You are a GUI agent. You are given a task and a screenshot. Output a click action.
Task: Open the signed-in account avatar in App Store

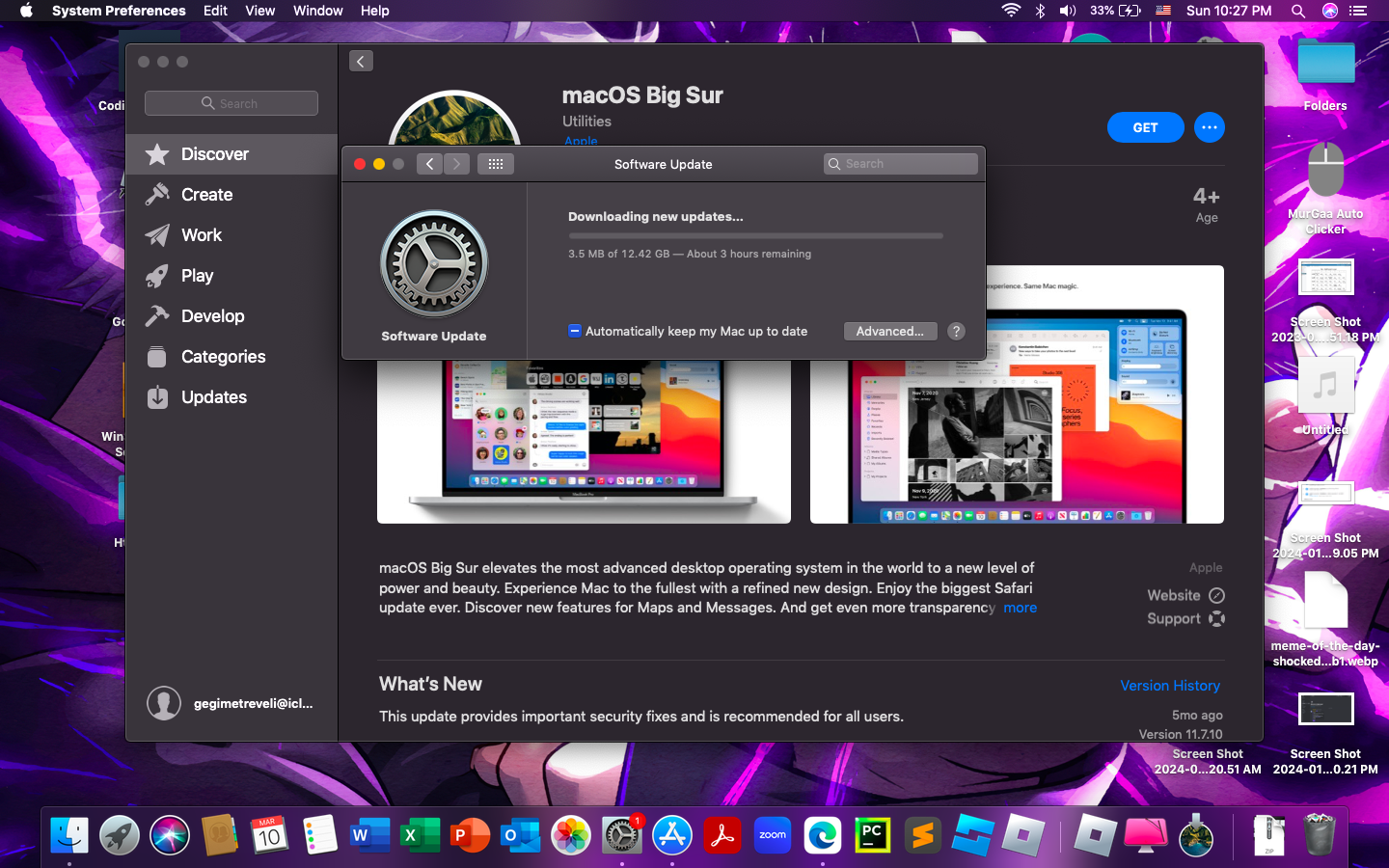[164, 703]
